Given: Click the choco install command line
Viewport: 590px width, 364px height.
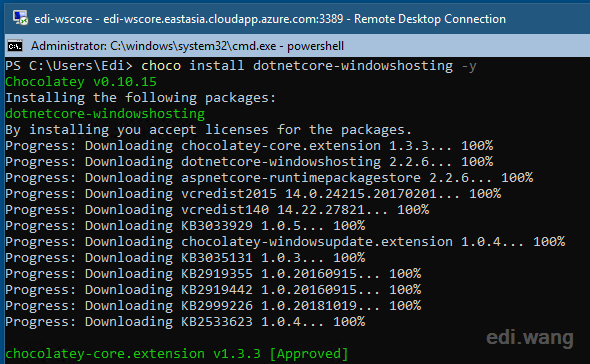Looking at the screenshot, I should pyautogui.click(x=241, y=66).
